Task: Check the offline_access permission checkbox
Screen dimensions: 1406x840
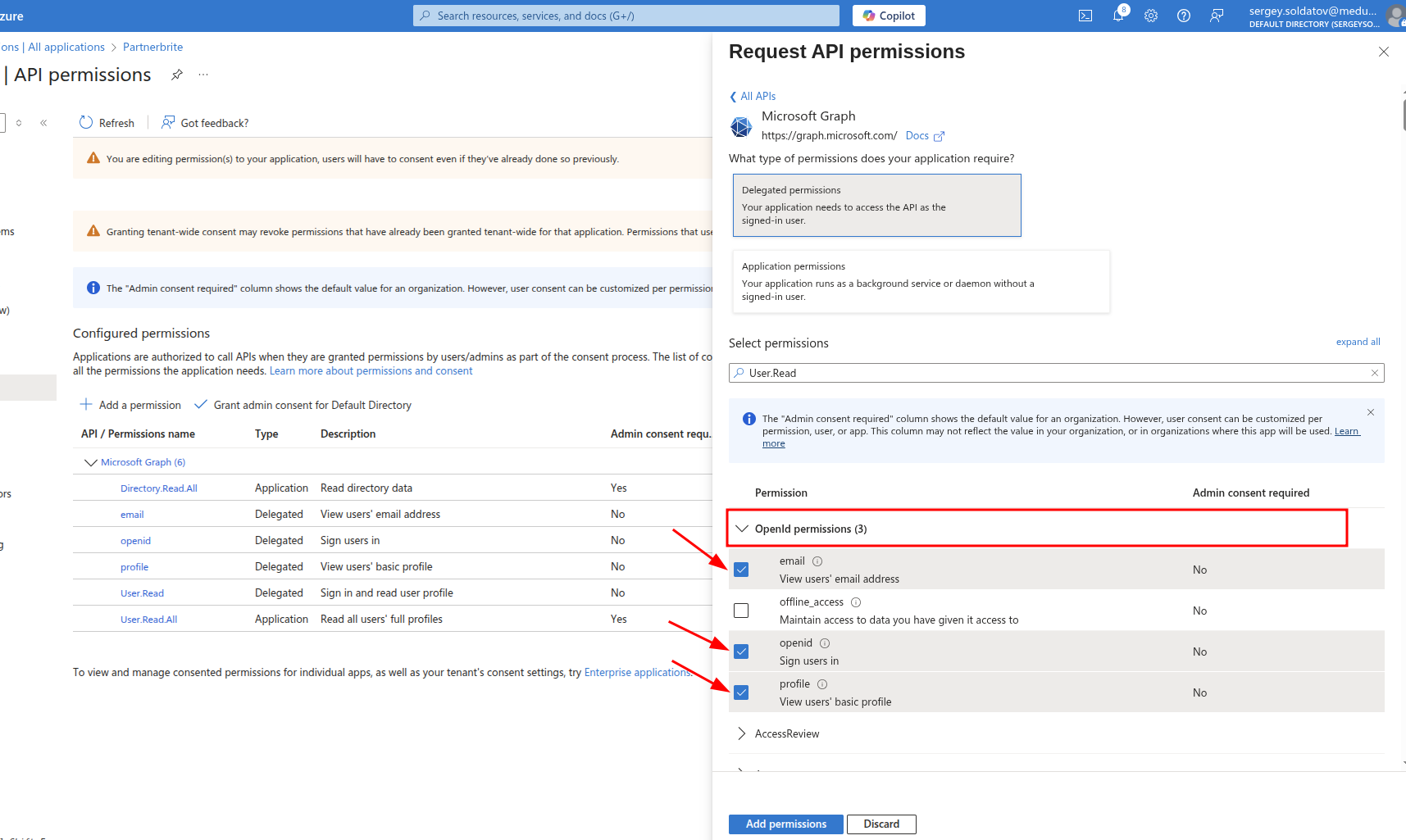Action: pyautogui.click(x=741, y=611)
